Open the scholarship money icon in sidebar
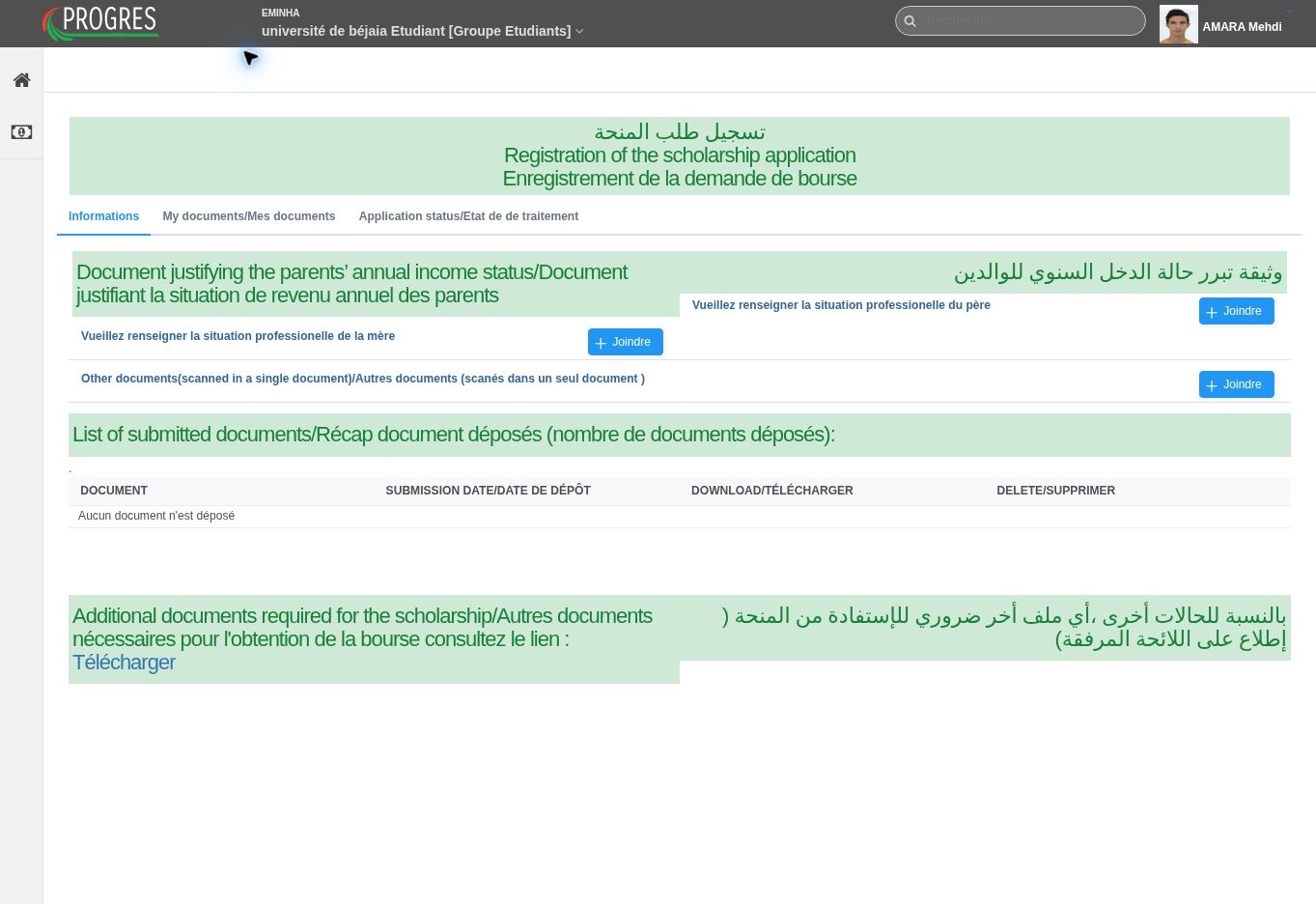The height and width of the screenshot is (904, 1316). pos(21,132)
